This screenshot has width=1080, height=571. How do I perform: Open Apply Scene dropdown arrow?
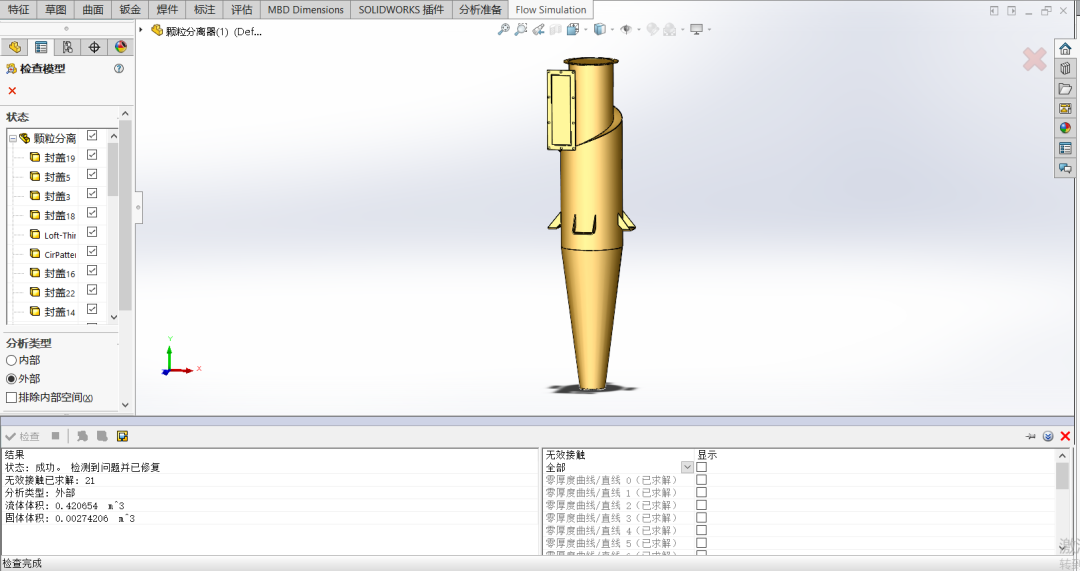tap(683, 30)
